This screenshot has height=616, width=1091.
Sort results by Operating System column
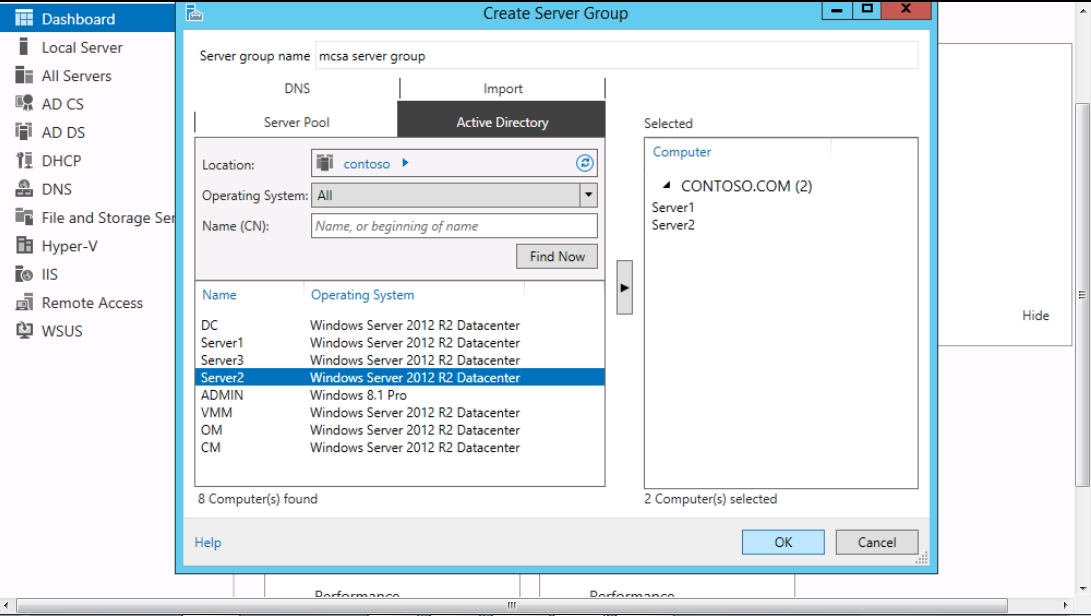(363, 294)
